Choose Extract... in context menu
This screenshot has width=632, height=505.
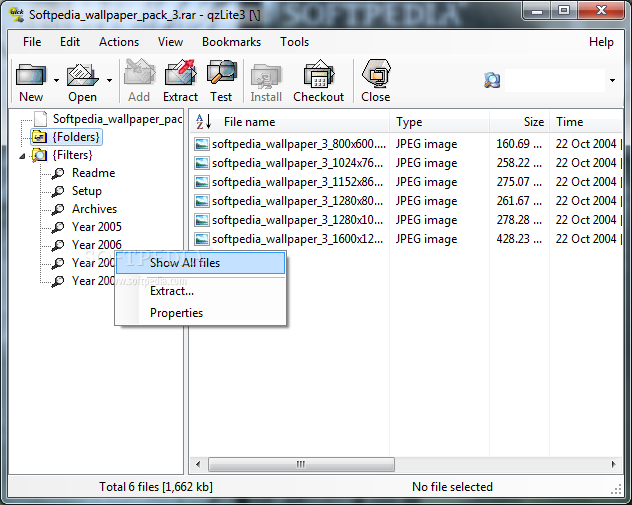[200, 291]
